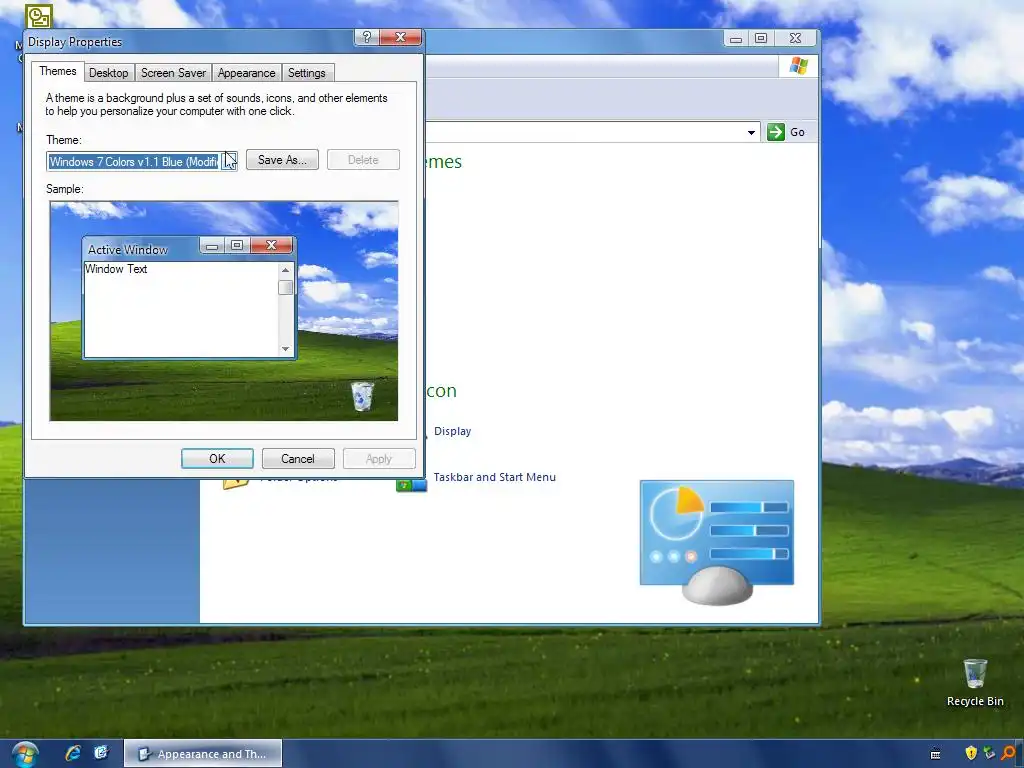Image resolution: width=1024 pixels, height=768 pixels.
Task: Click the sample window scroll up arrow
Action: (285, 270)
